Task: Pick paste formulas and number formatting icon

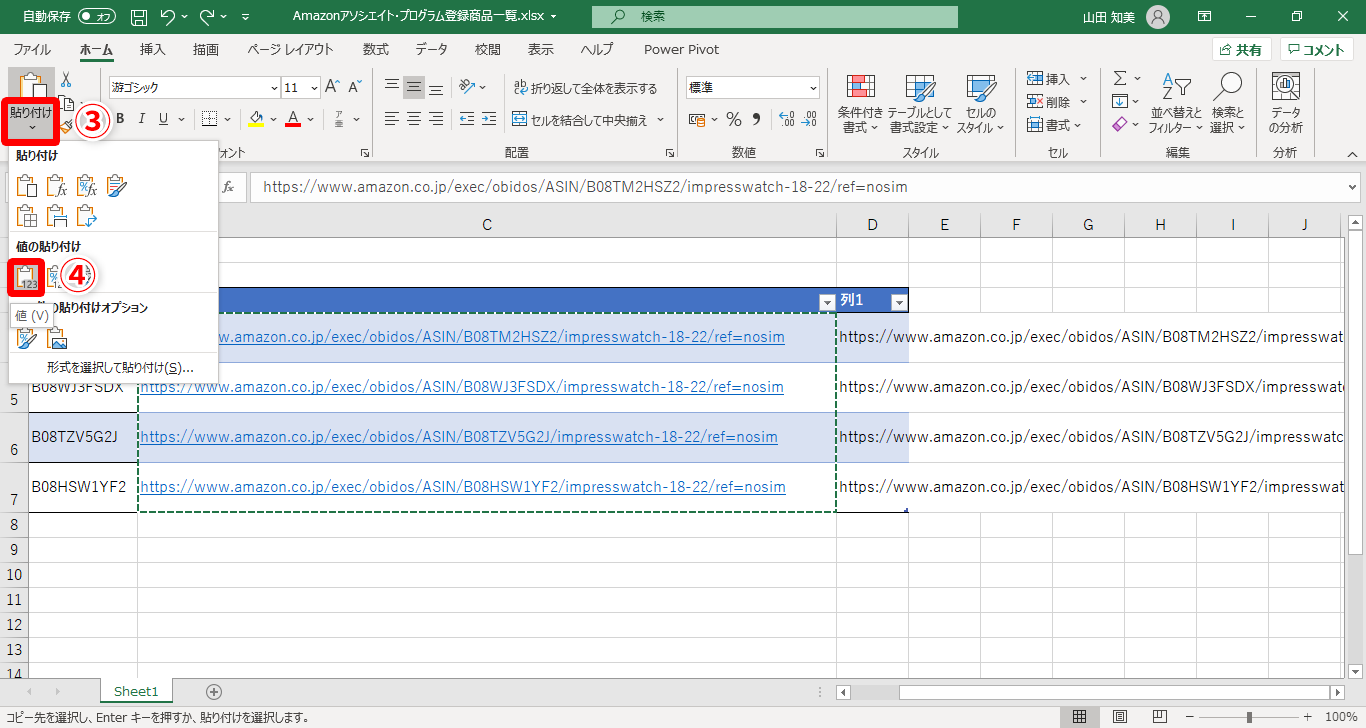Action: coord(87,186)
